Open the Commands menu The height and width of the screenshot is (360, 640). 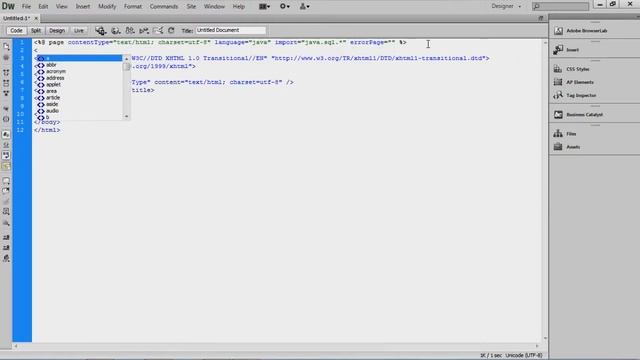tap(164, 7)
